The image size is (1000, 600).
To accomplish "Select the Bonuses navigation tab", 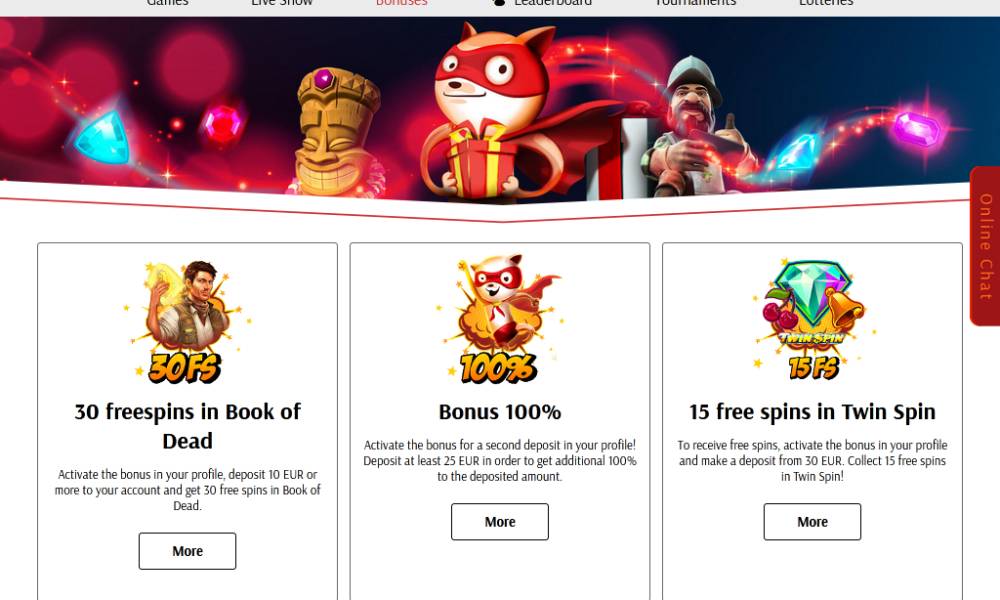I will (401, 3).
